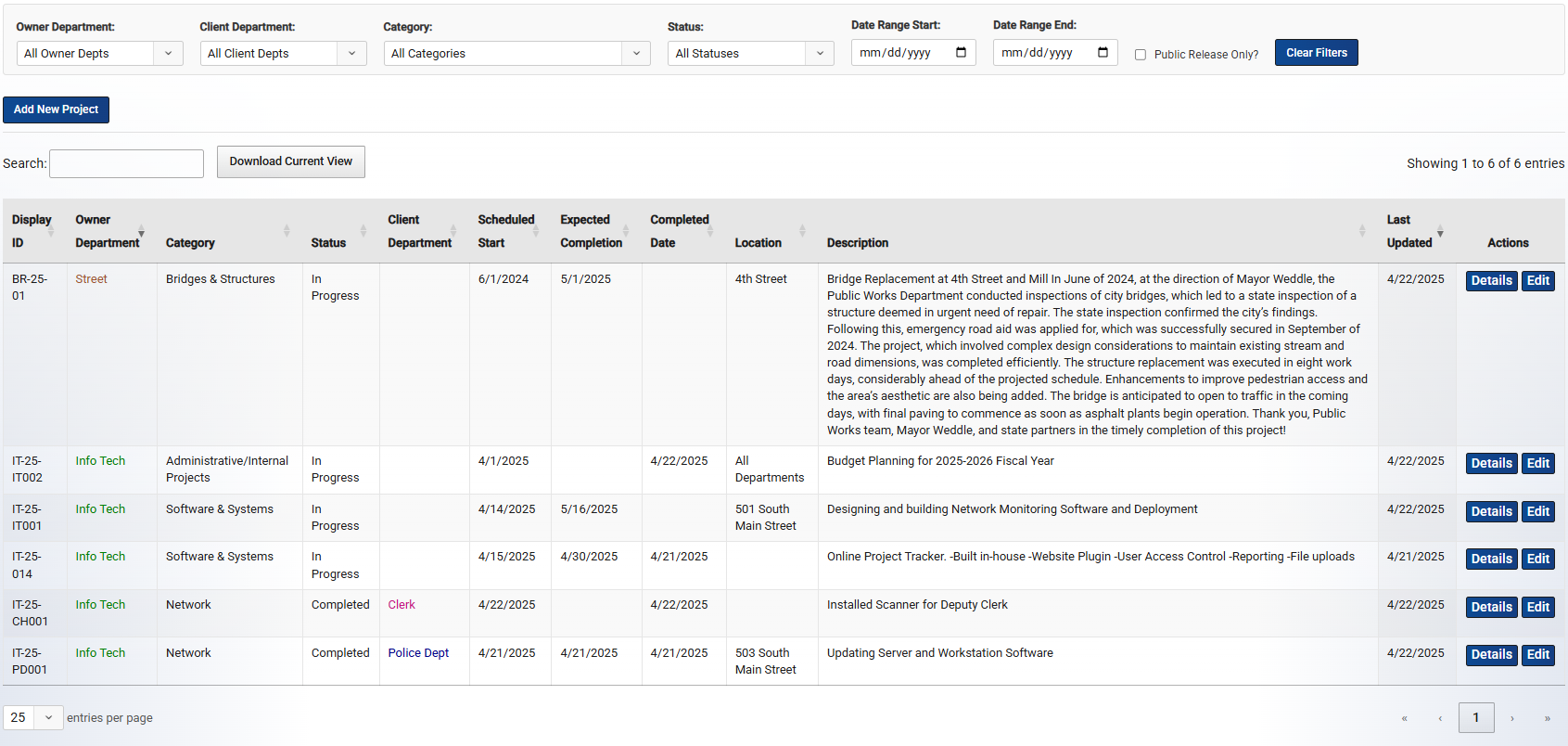Sort table by Display ID column

[51, 231]
